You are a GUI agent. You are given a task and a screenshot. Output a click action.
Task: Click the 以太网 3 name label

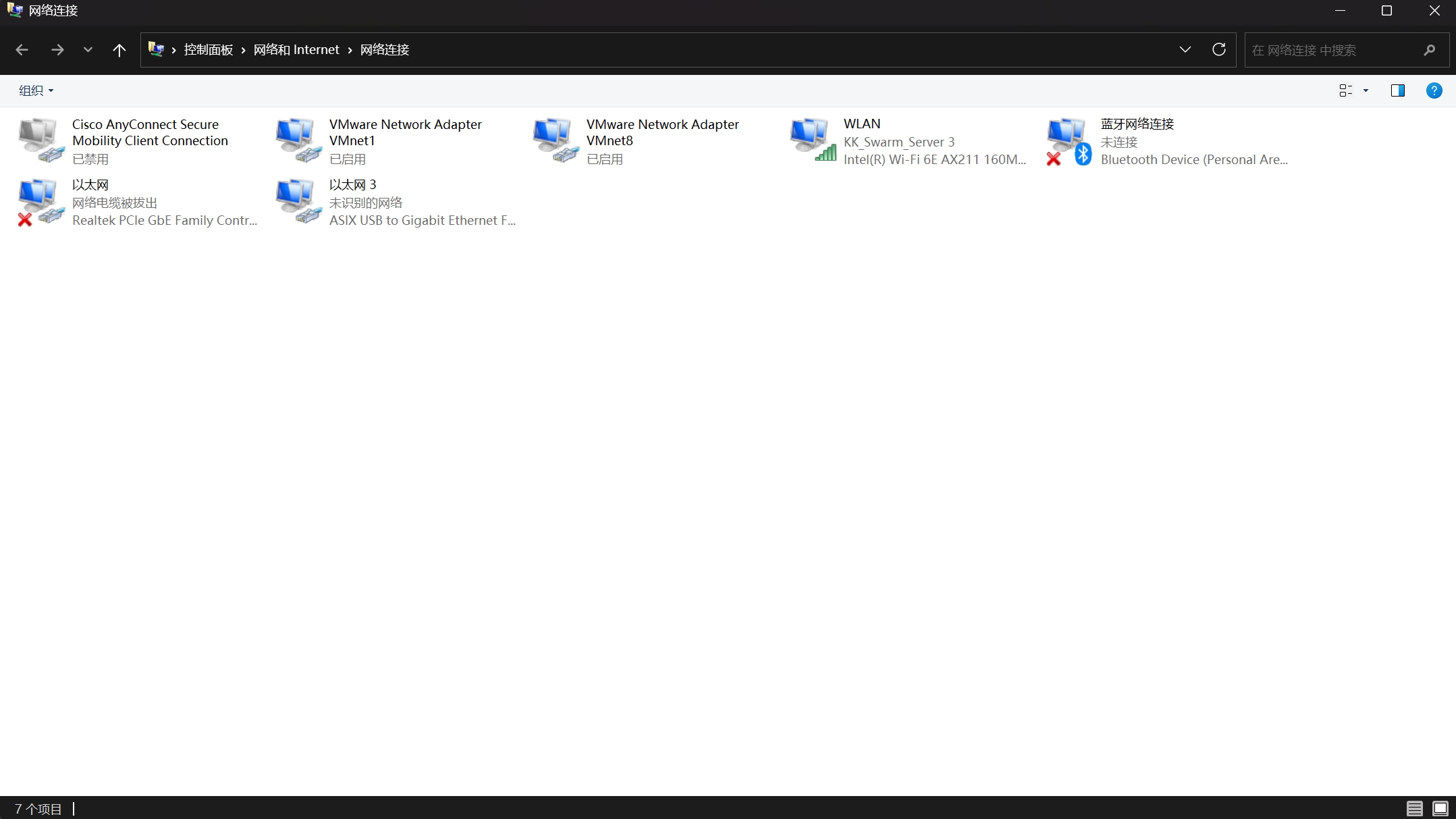(x=353, y=184)
